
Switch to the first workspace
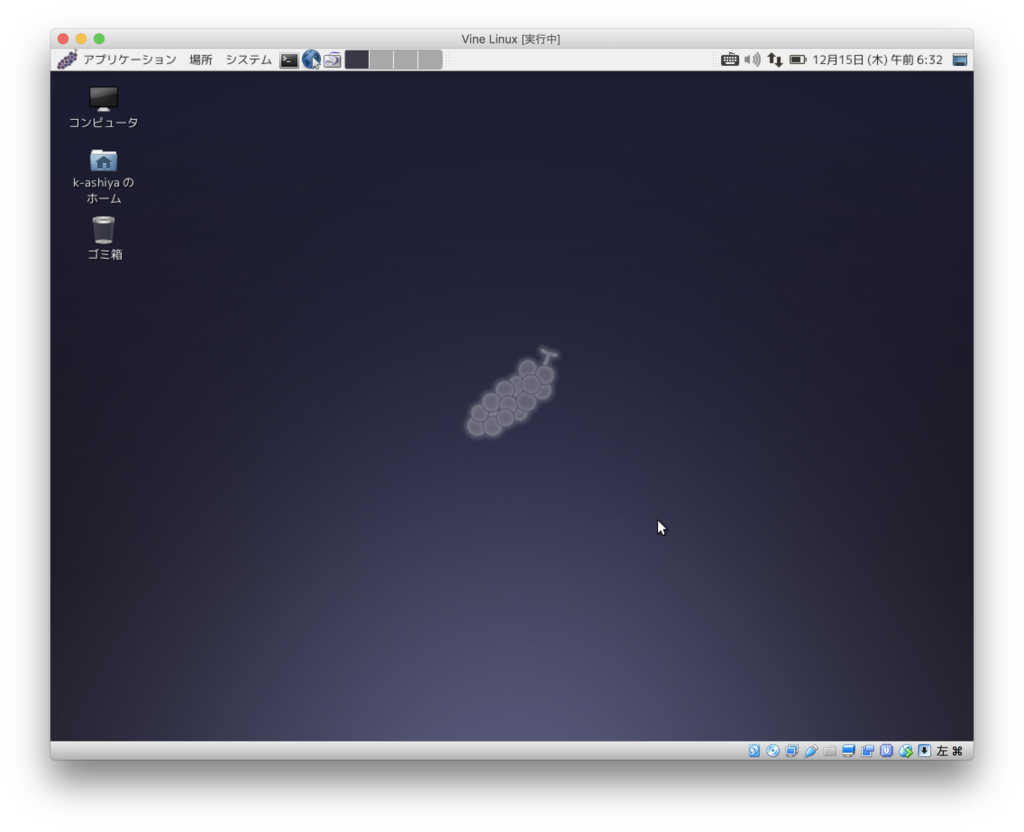point(357,59)
